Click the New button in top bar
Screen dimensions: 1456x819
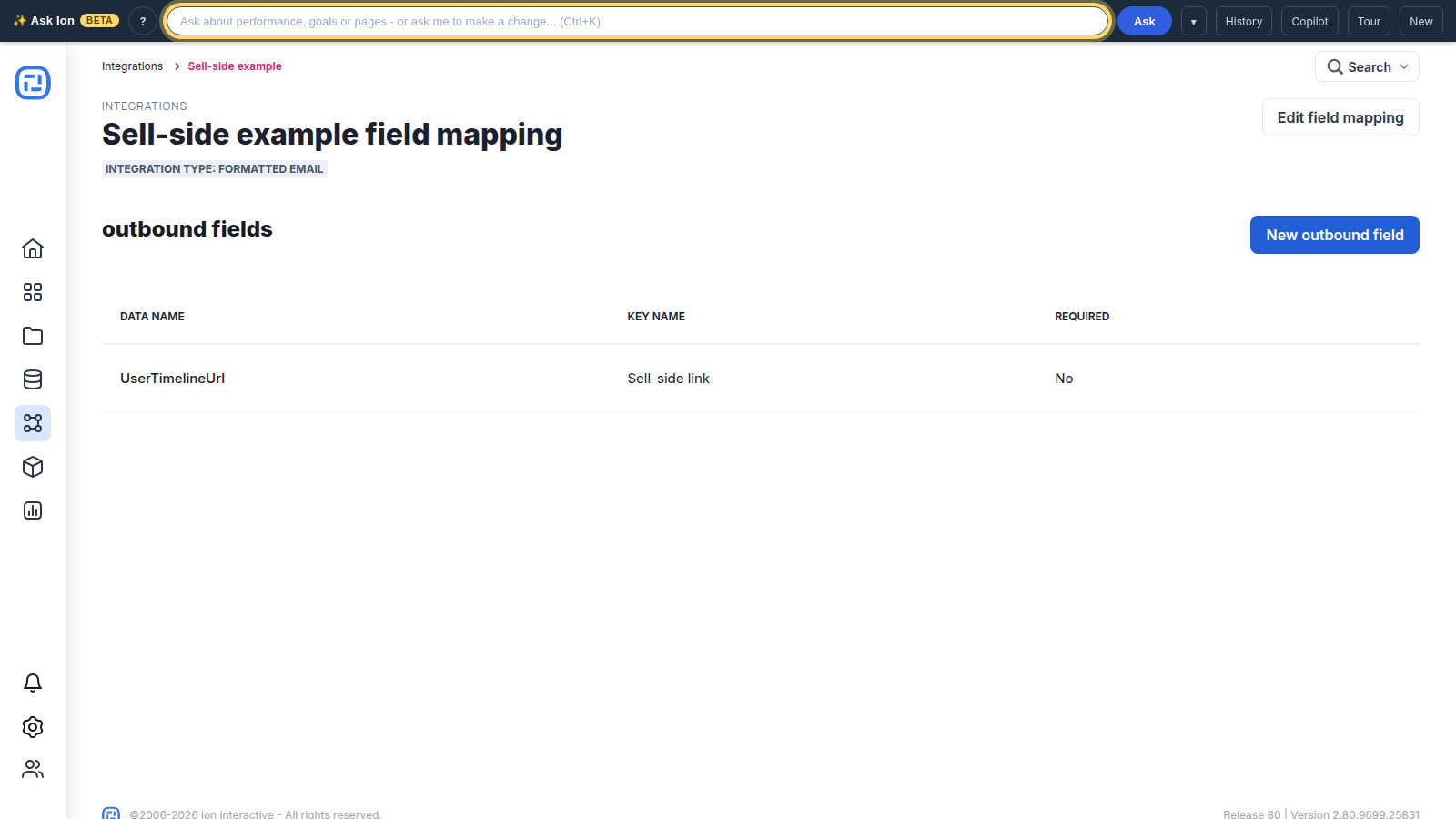click(1421, 21)
